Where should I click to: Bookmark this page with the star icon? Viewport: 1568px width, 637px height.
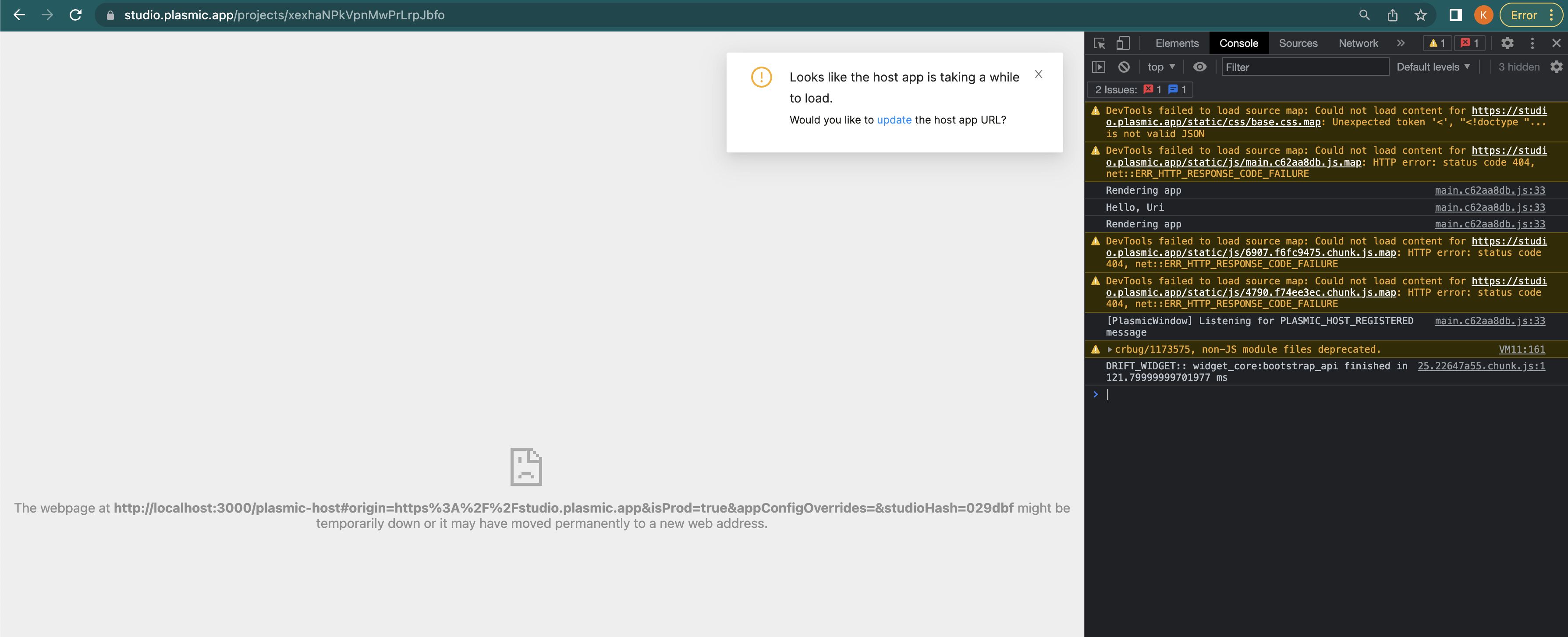(1420, 15)
